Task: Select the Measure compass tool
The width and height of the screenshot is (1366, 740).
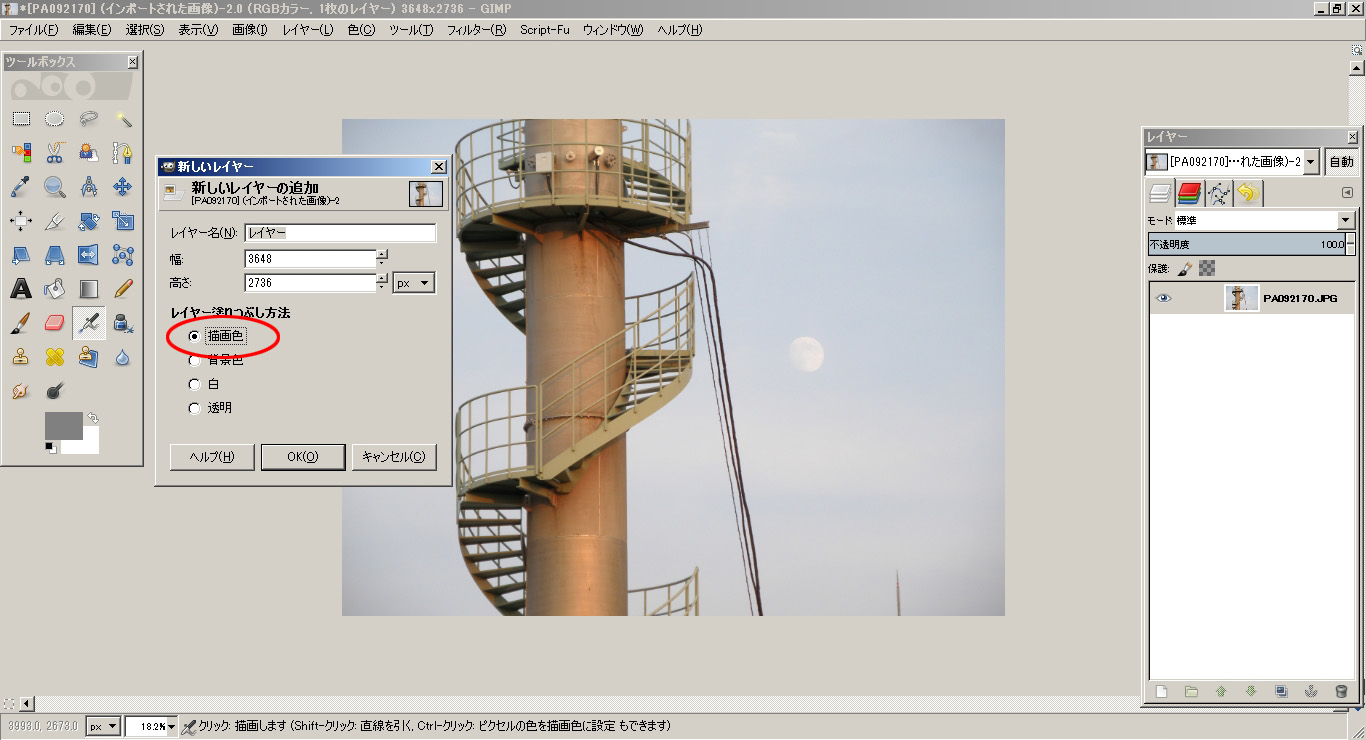Action: pos(89,187)
